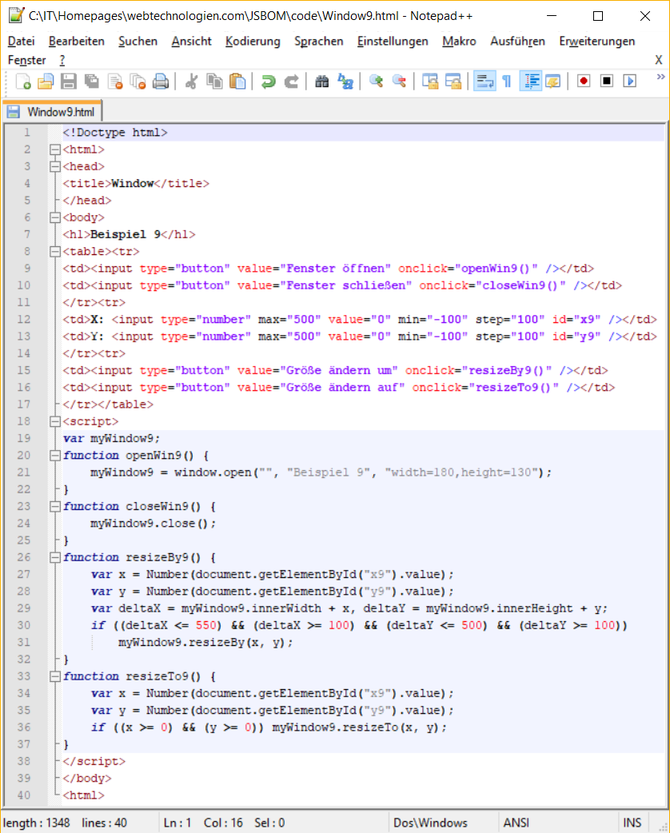Toggle the Indent guide toolbar button

pyautogui.click(x=530, y=81)
